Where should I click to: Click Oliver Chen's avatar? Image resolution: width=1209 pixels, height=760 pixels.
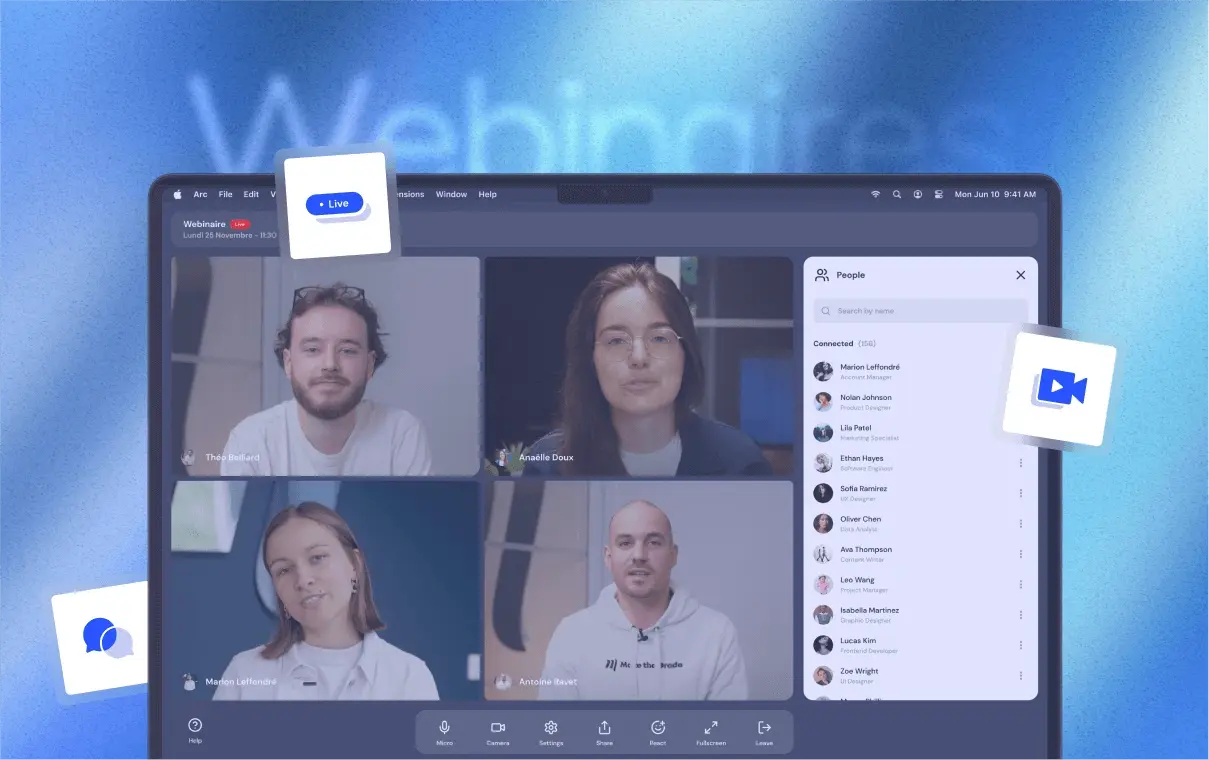(823, 523)
